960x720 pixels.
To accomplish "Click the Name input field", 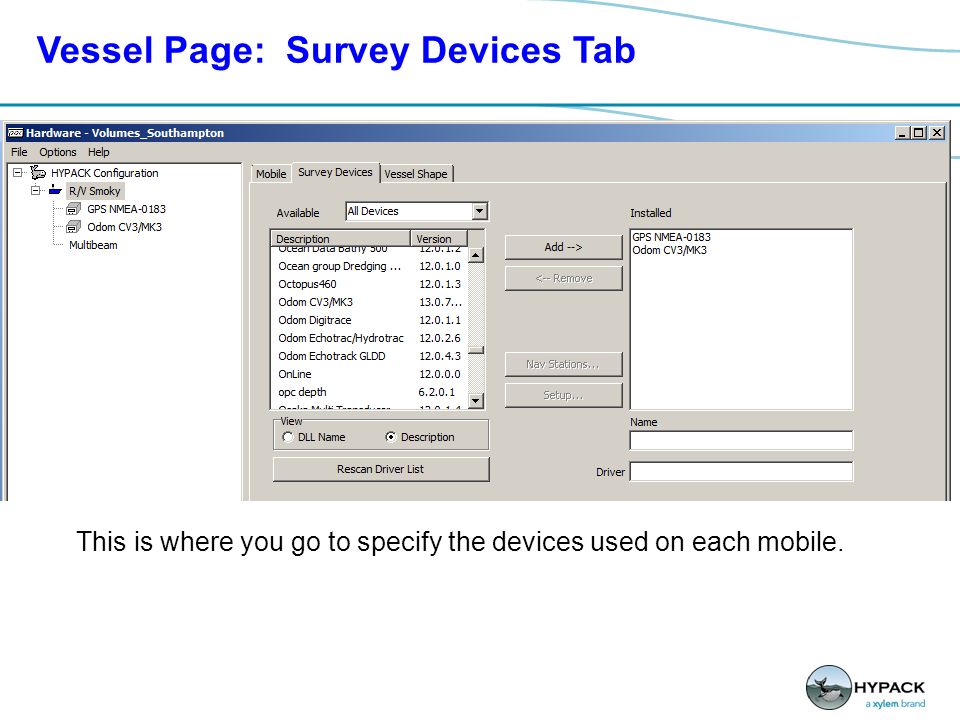I will (x=741, y=440).
